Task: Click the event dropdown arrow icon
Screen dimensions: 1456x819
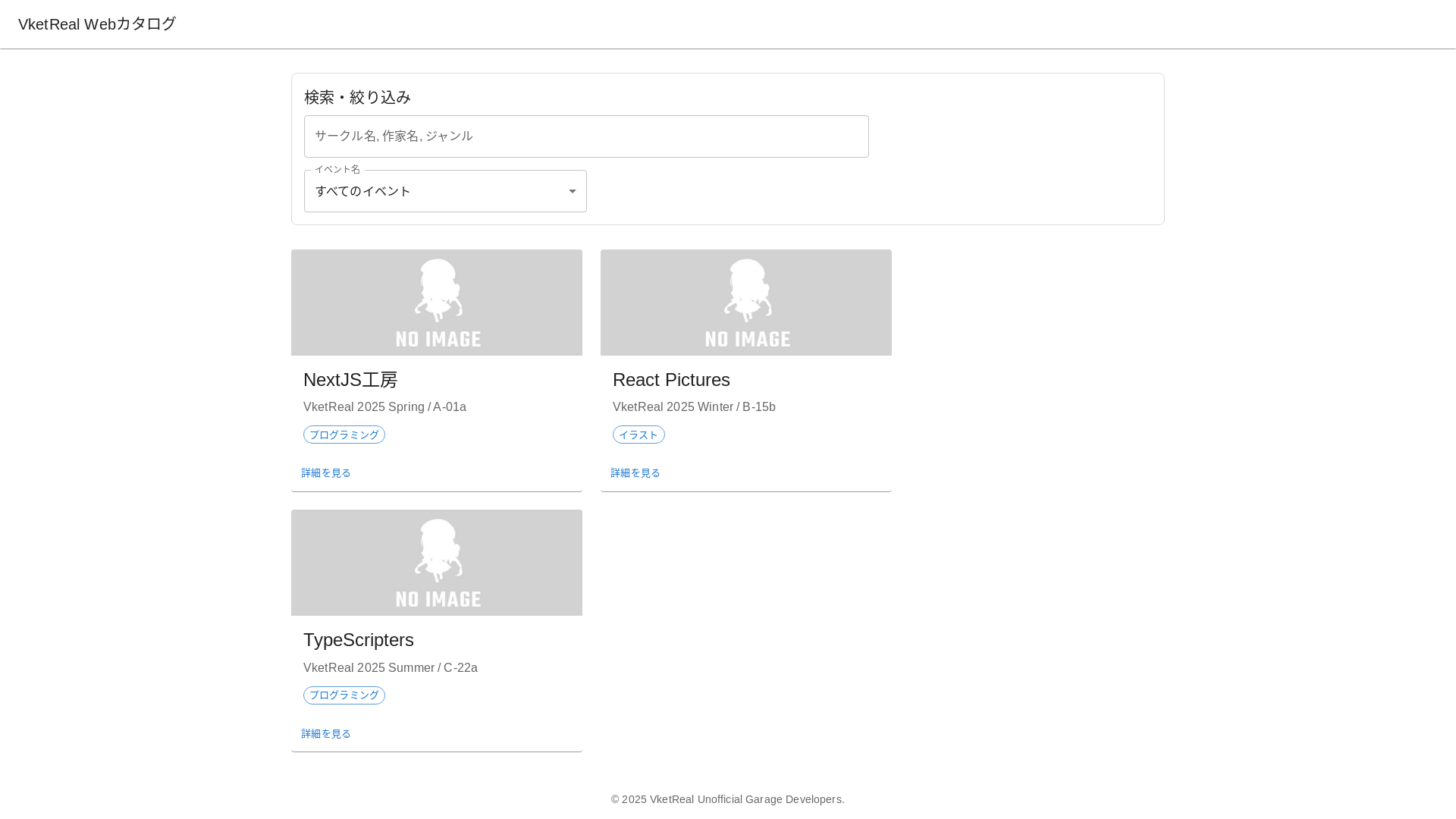Action: (x=573, y=192)
